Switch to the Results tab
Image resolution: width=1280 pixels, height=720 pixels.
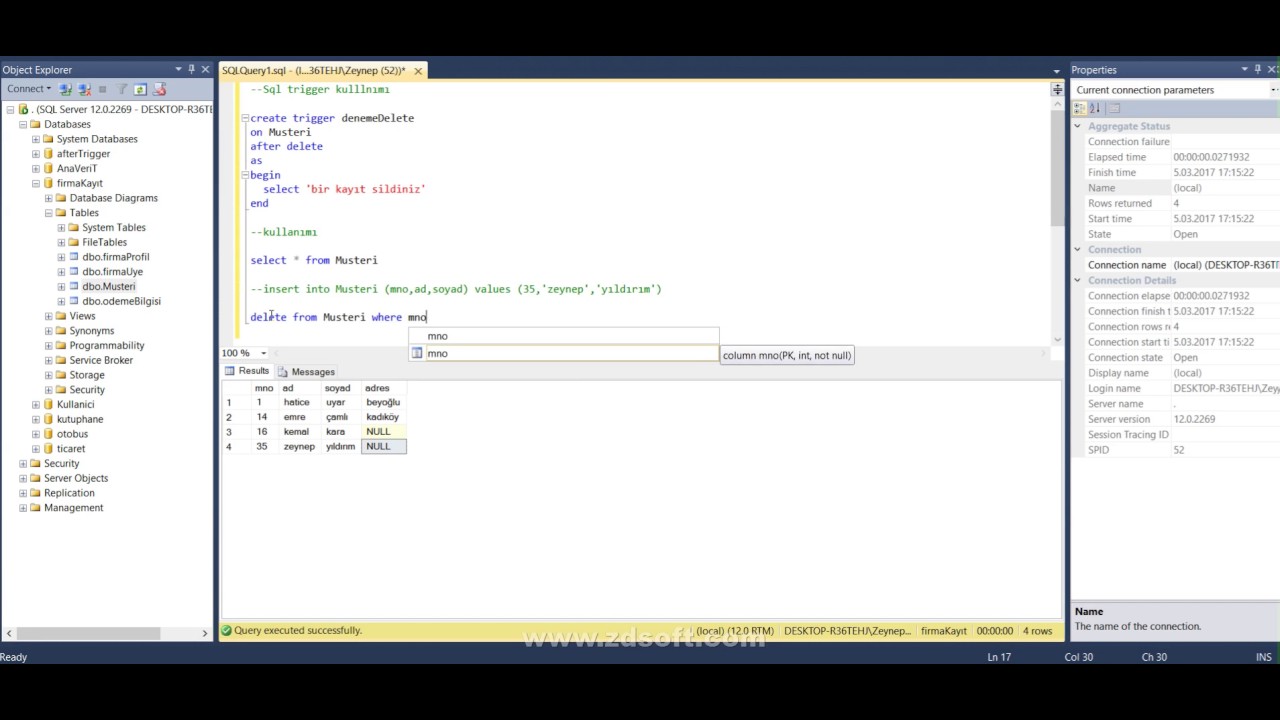[x=247, y=371]
